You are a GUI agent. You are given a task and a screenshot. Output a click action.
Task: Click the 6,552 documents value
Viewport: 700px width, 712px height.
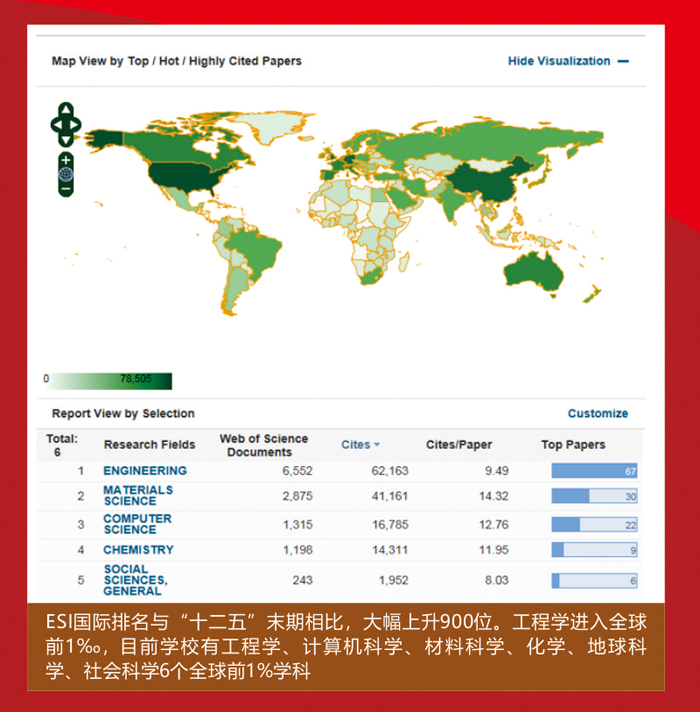[297, 470]
